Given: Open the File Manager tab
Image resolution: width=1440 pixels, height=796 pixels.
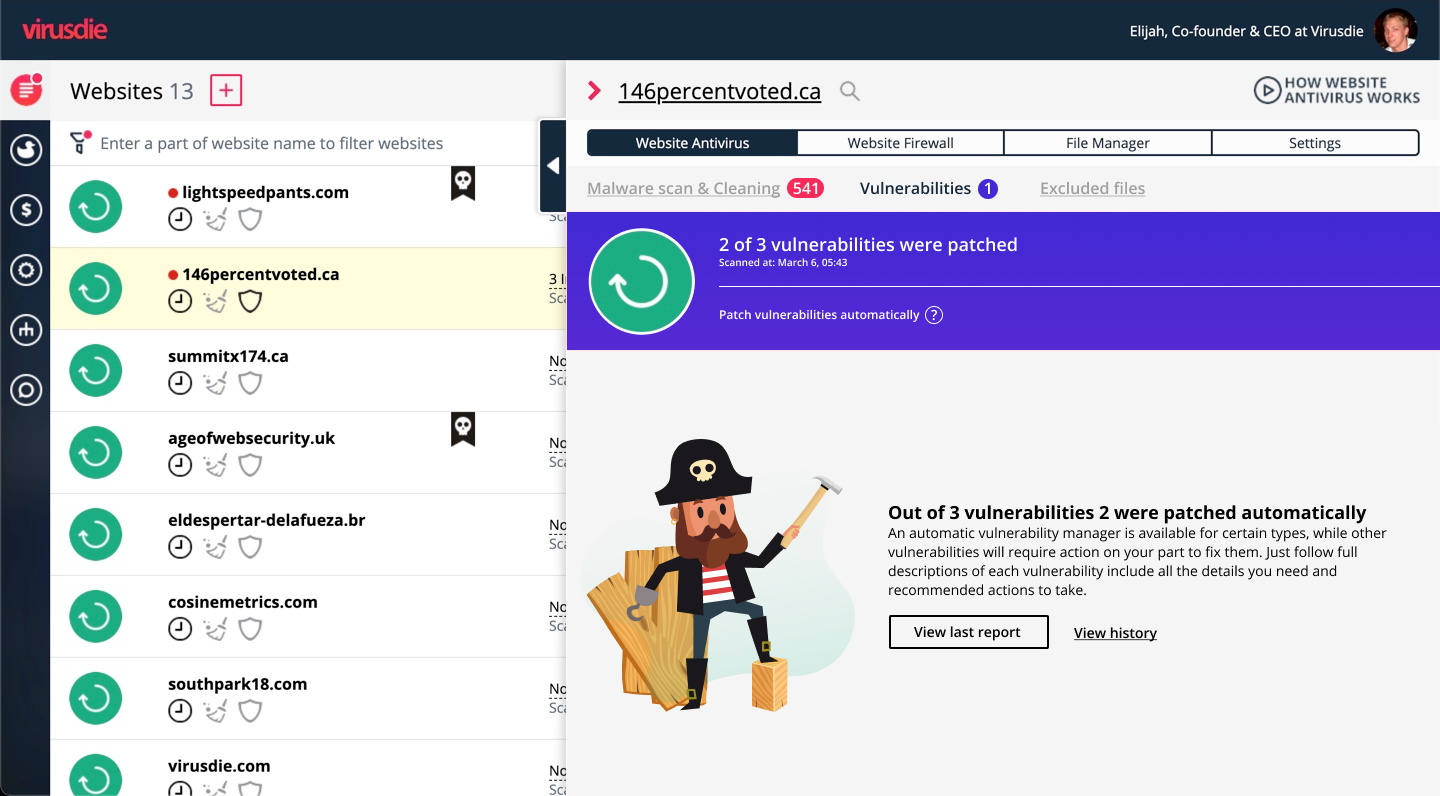Looking at the screenshot, I should click(x=1108, y=143).
